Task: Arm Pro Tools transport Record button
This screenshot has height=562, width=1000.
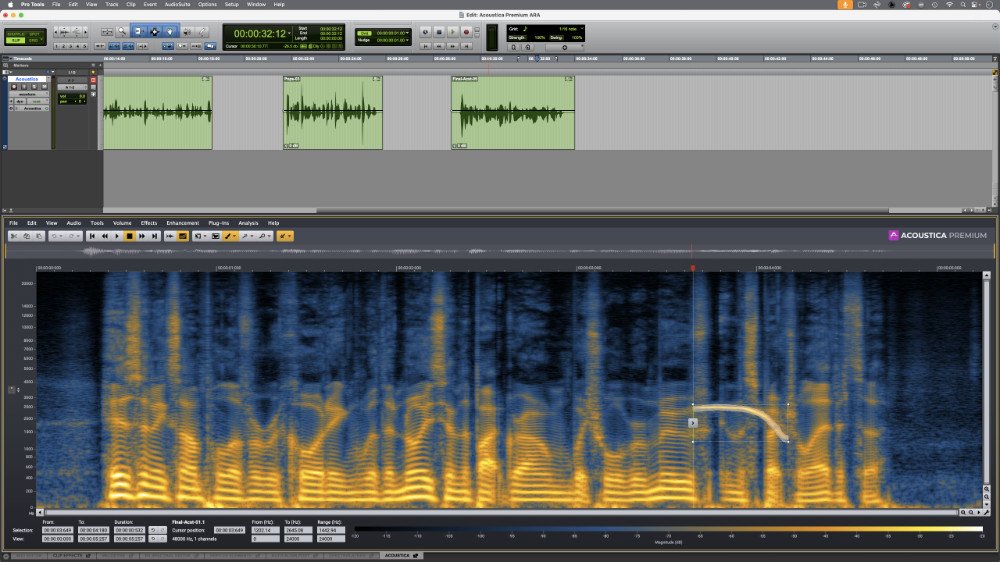Action: coord(466,32)
